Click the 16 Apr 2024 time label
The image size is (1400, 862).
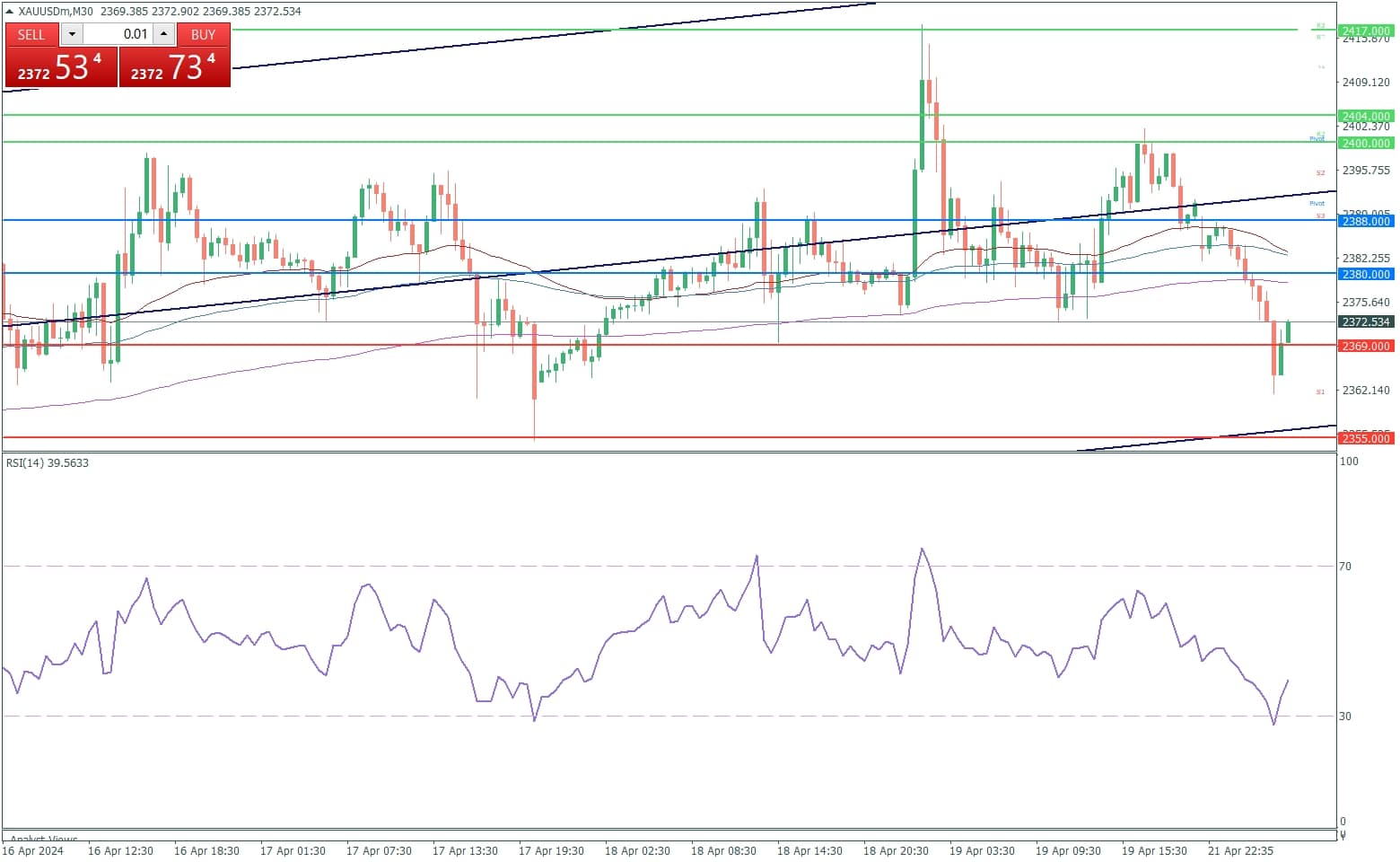33,850
